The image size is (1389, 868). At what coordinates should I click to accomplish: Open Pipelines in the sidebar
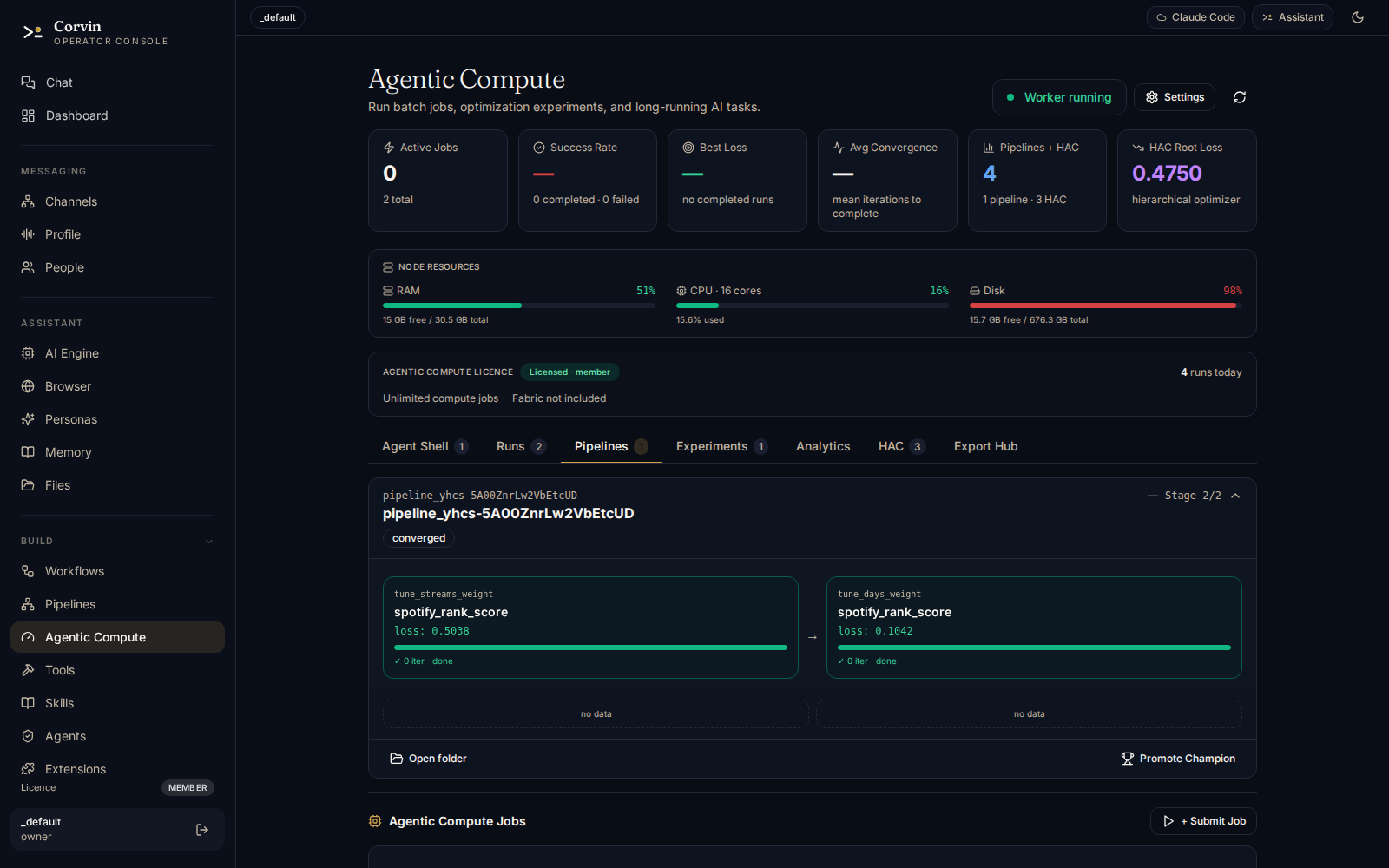(117, 604)
